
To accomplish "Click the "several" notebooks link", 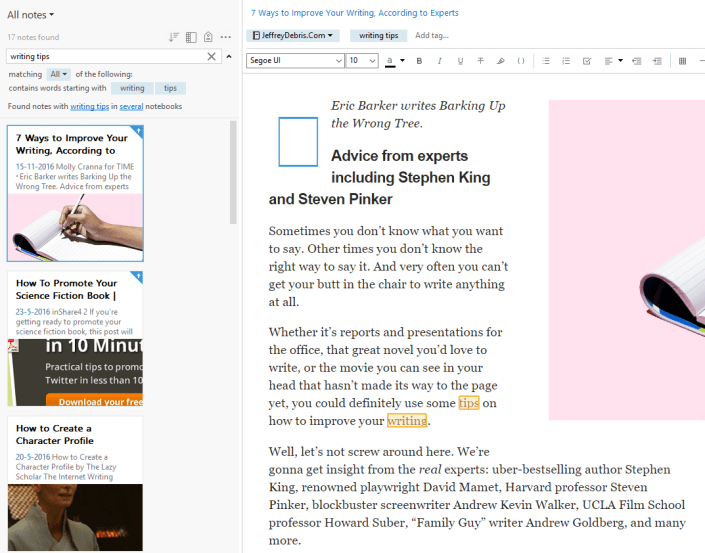I will coord(131,105).
